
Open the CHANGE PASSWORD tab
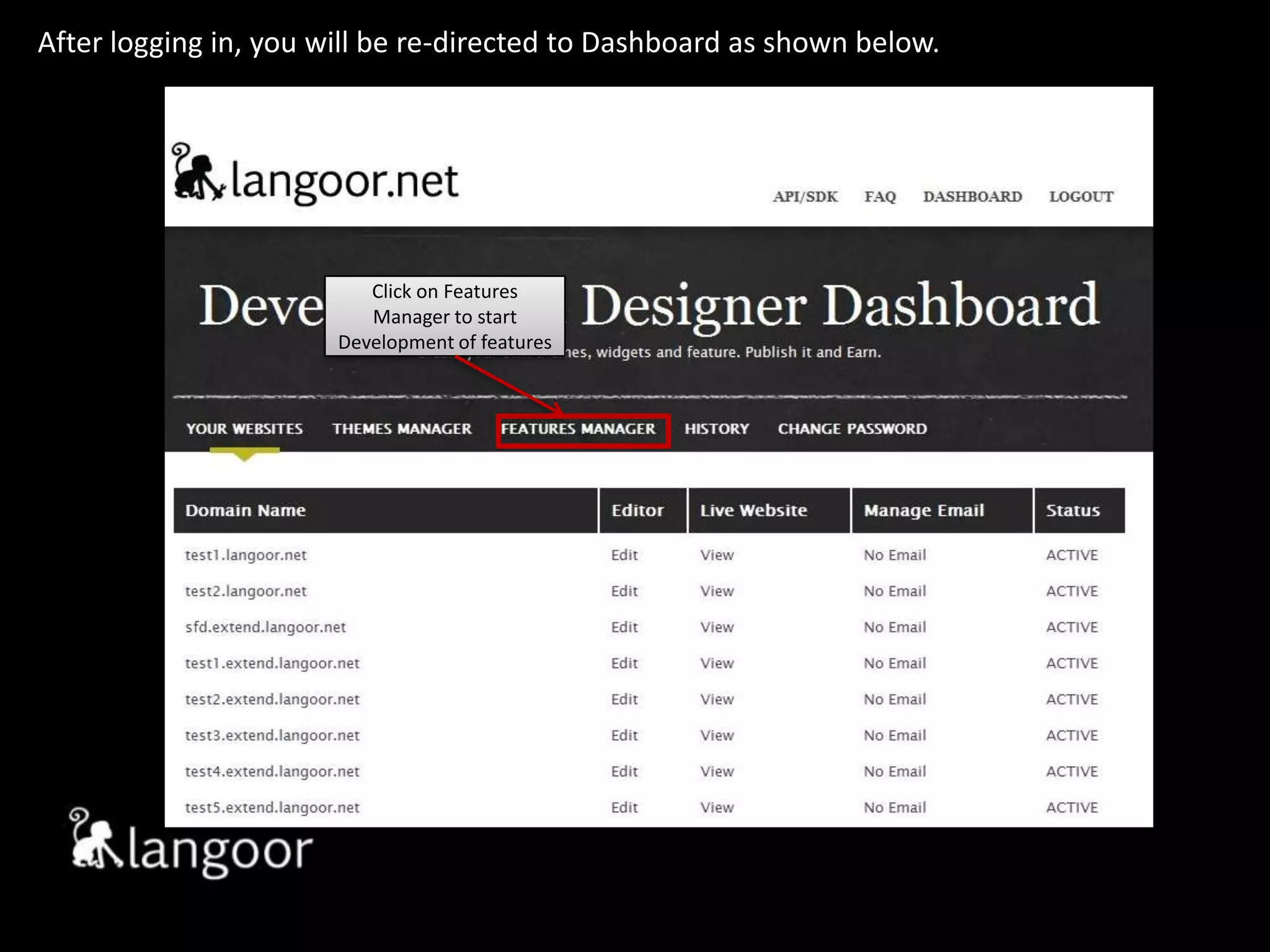pos(853,429)
